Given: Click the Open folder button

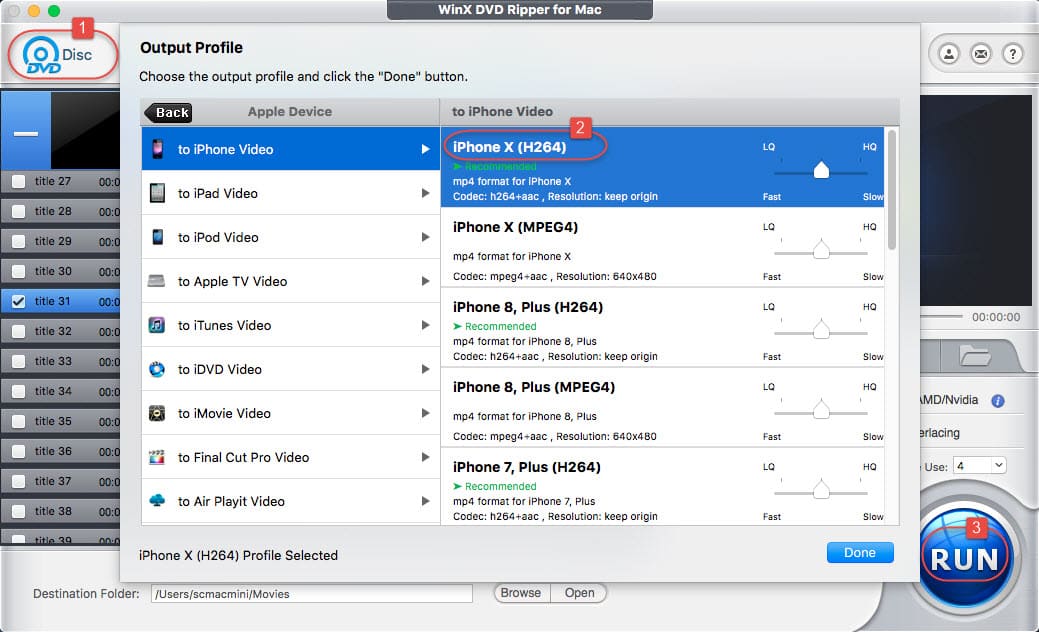Looking at the screenshot, I should 579,593.
